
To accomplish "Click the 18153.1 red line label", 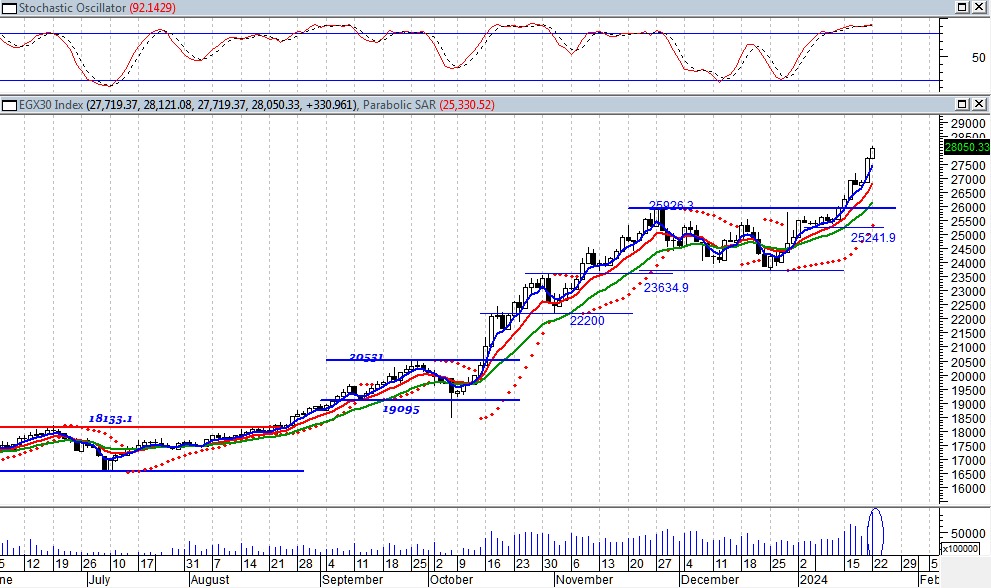I will pos(110,420).
